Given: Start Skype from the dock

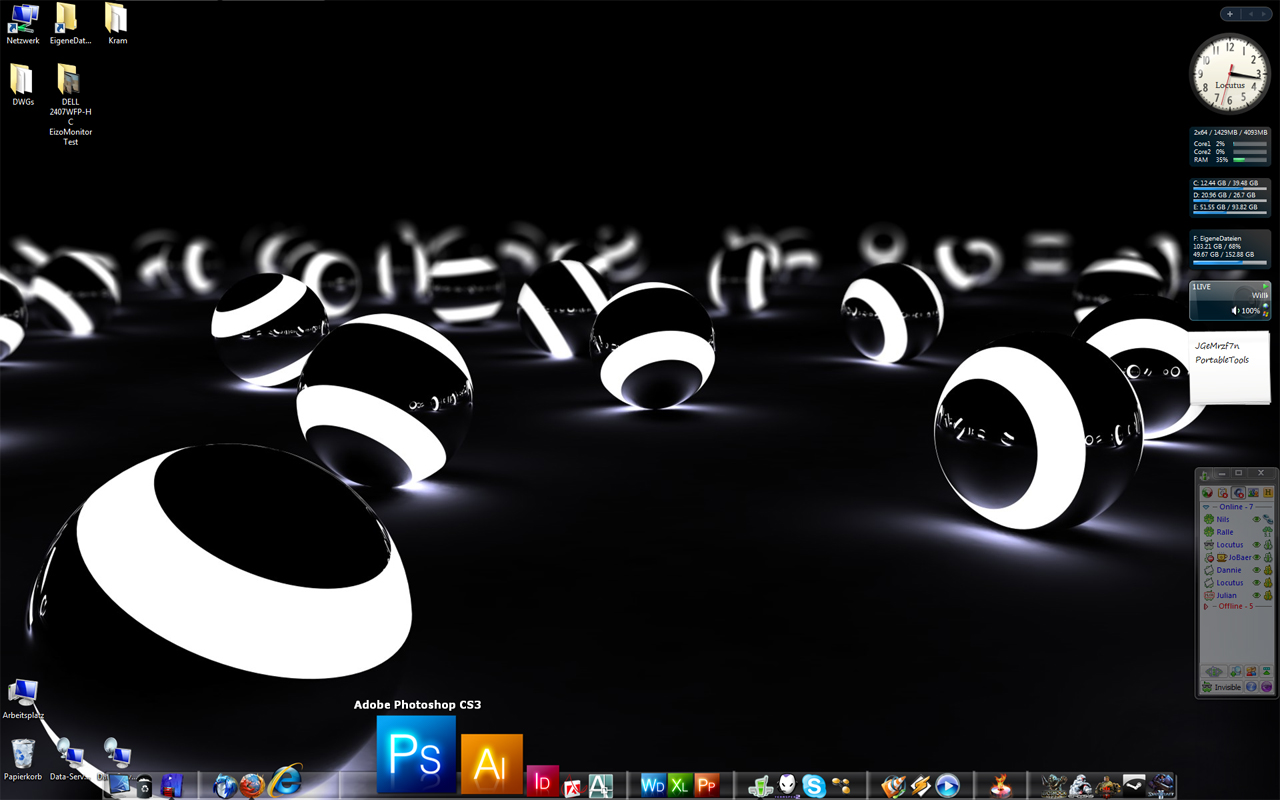Looking at the screenshot, I should (814, 786).
